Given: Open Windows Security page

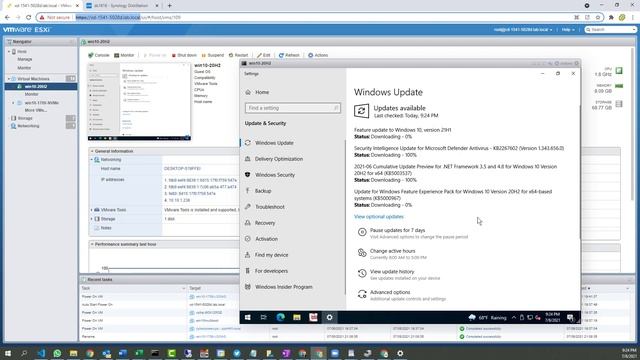Looking at the screenshot, I should coord(275,175).
